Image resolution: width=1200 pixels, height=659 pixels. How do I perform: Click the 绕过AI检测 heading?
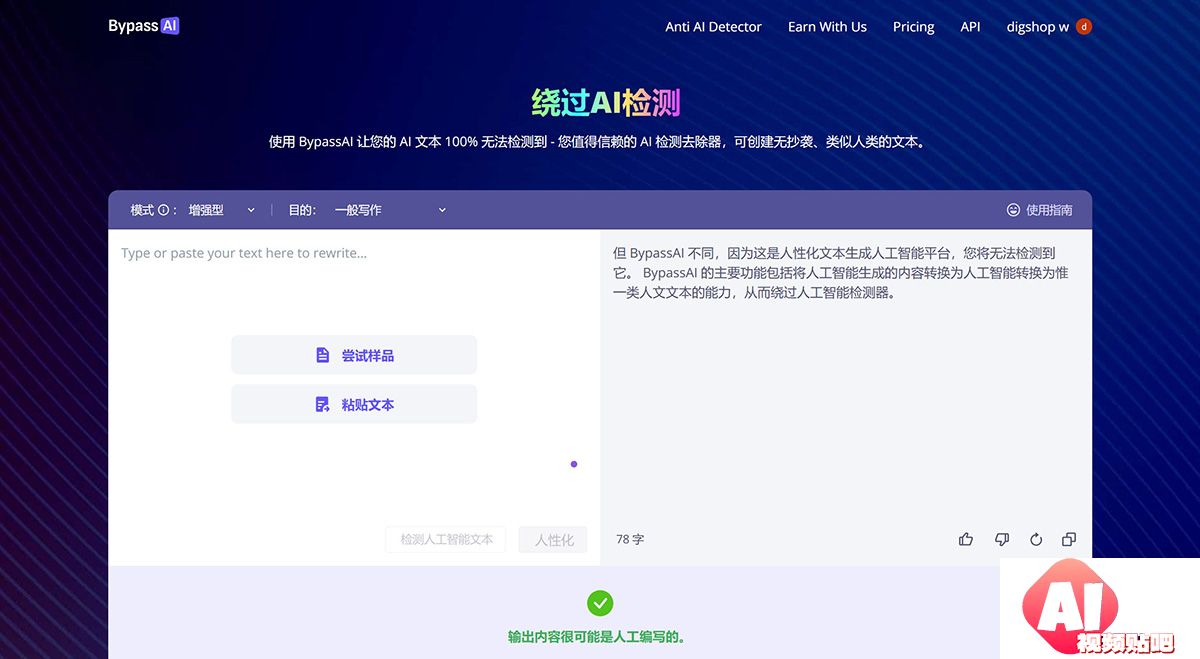pos(606,102)
